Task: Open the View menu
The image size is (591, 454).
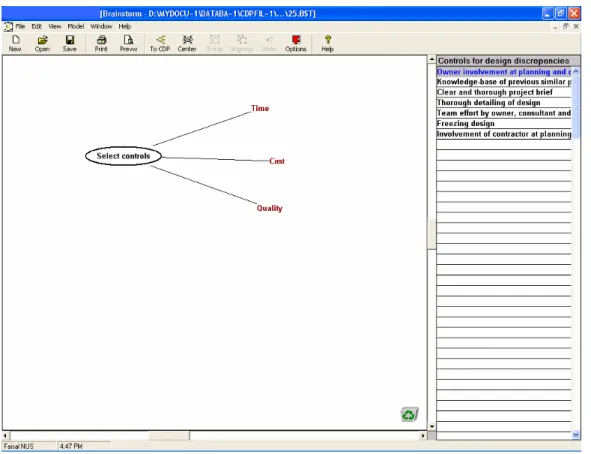Action: 55,26
